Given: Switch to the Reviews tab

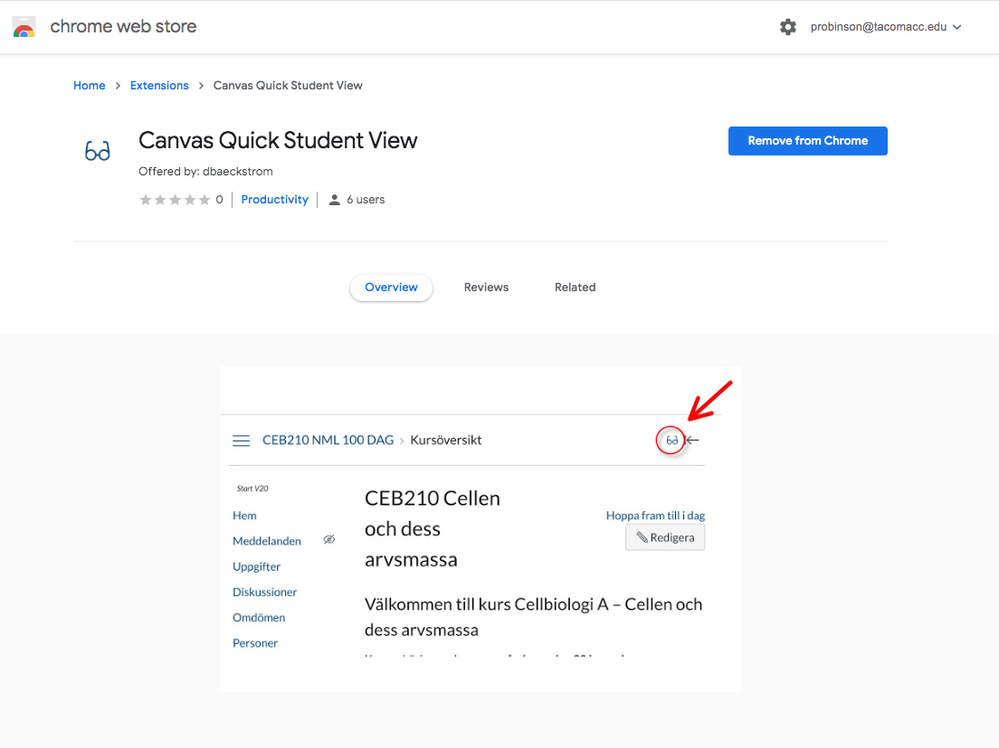Looking at the screenshot, I should [486, 287].
